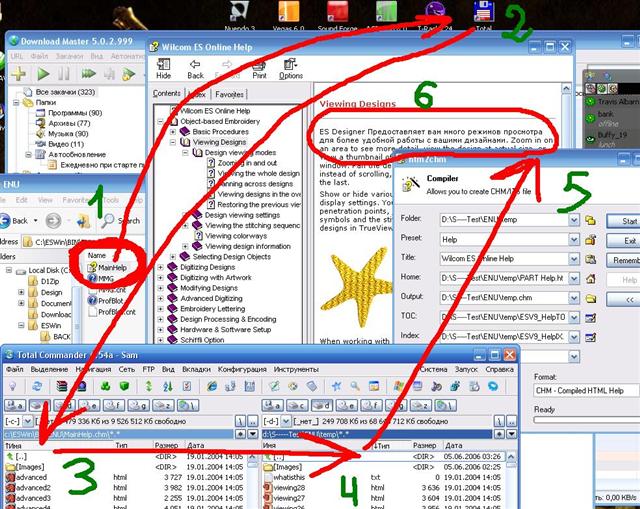Viewport: 640px width, 509px height.
Task: Select the MainHelp file in the Explorer list
Action: [x=107, y=268]
